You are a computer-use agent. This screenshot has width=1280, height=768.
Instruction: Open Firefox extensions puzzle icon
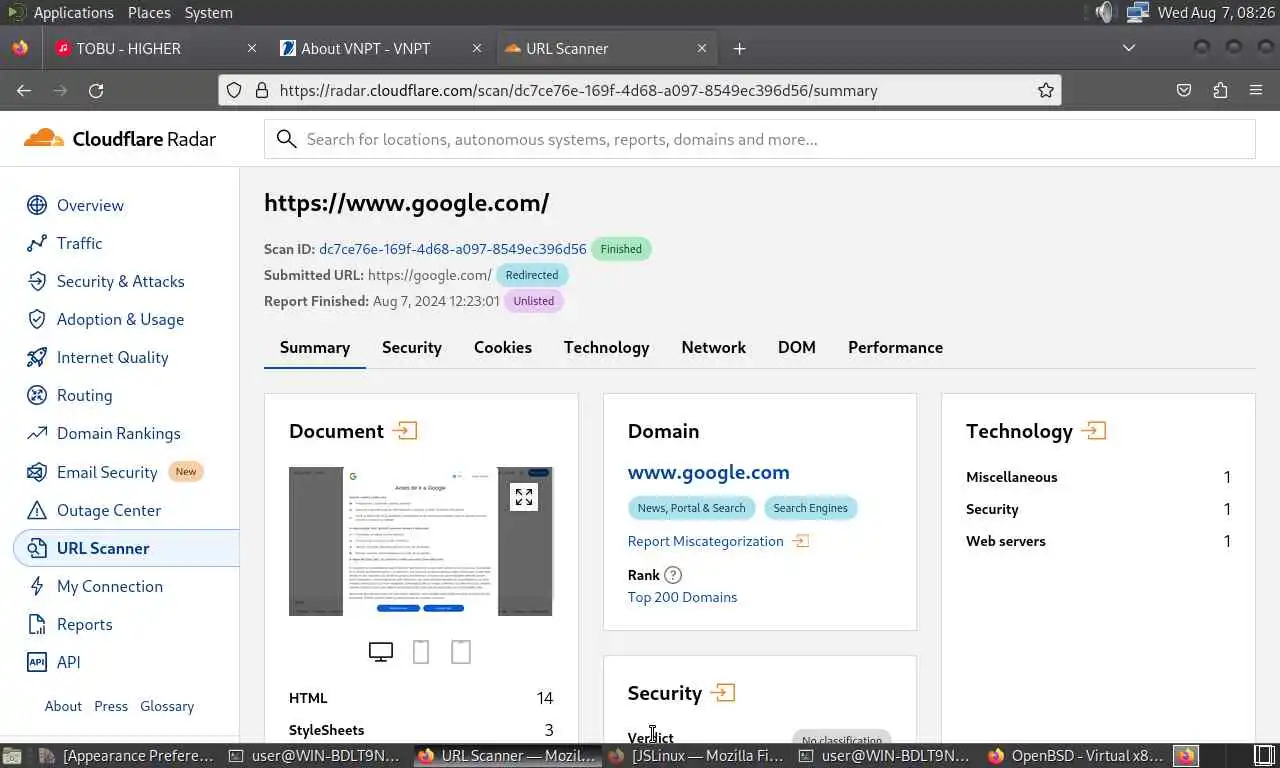pos(1220,90)
